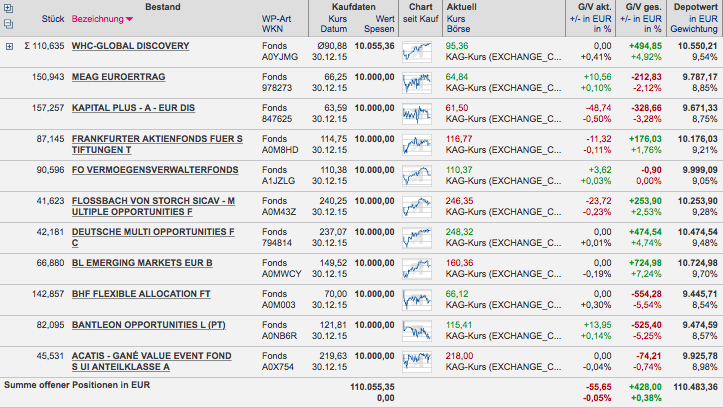Open chart thumbnail for WHC-GLOBAL DISCOVERY
The width and height of the screenshot is (723, 408).
pyautogui.click(x=417, y=52)
